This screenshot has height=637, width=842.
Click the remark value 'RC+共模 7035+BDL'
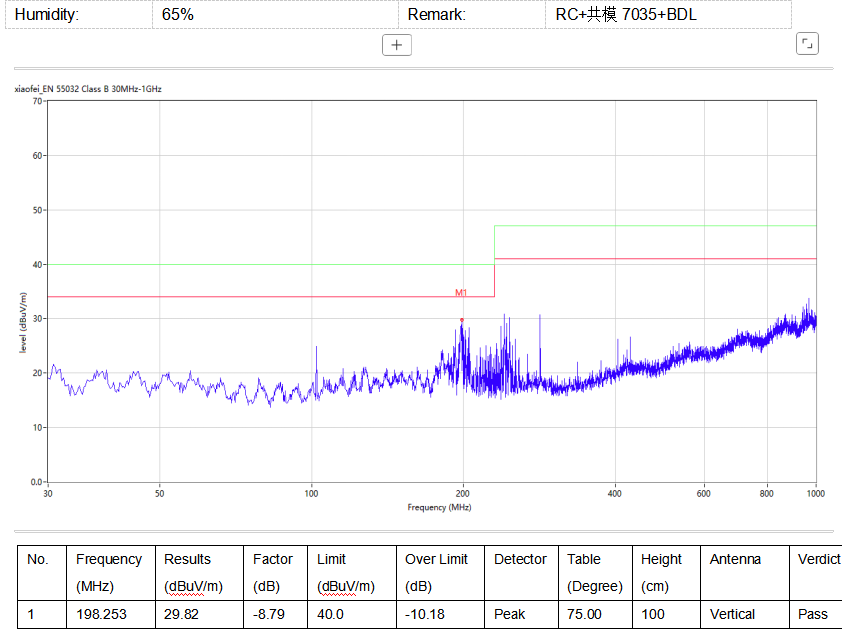tap(626, 15)
